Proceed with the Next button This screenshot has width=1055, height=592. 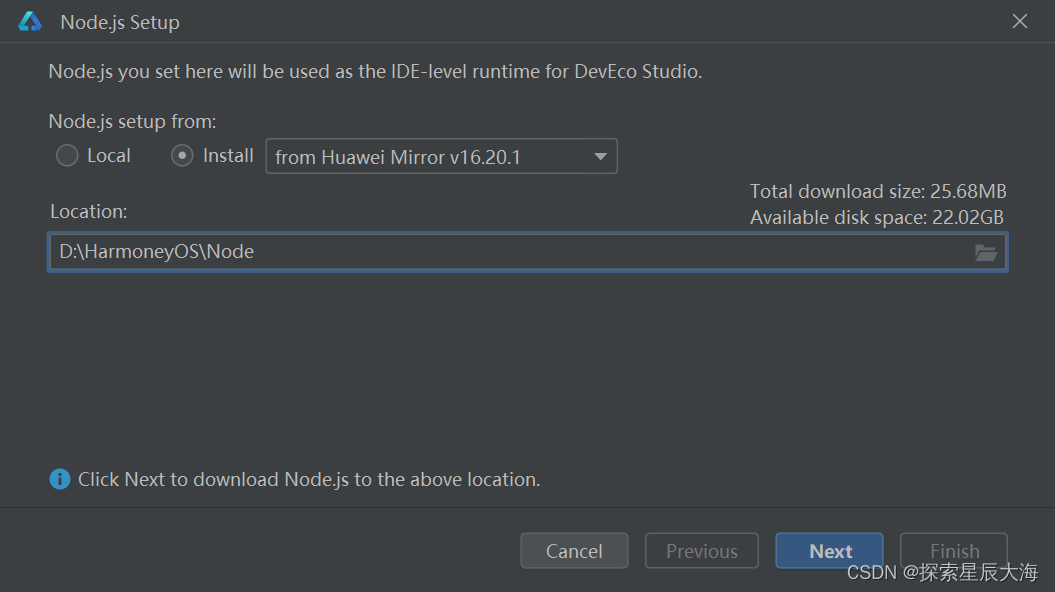(830, 551)
